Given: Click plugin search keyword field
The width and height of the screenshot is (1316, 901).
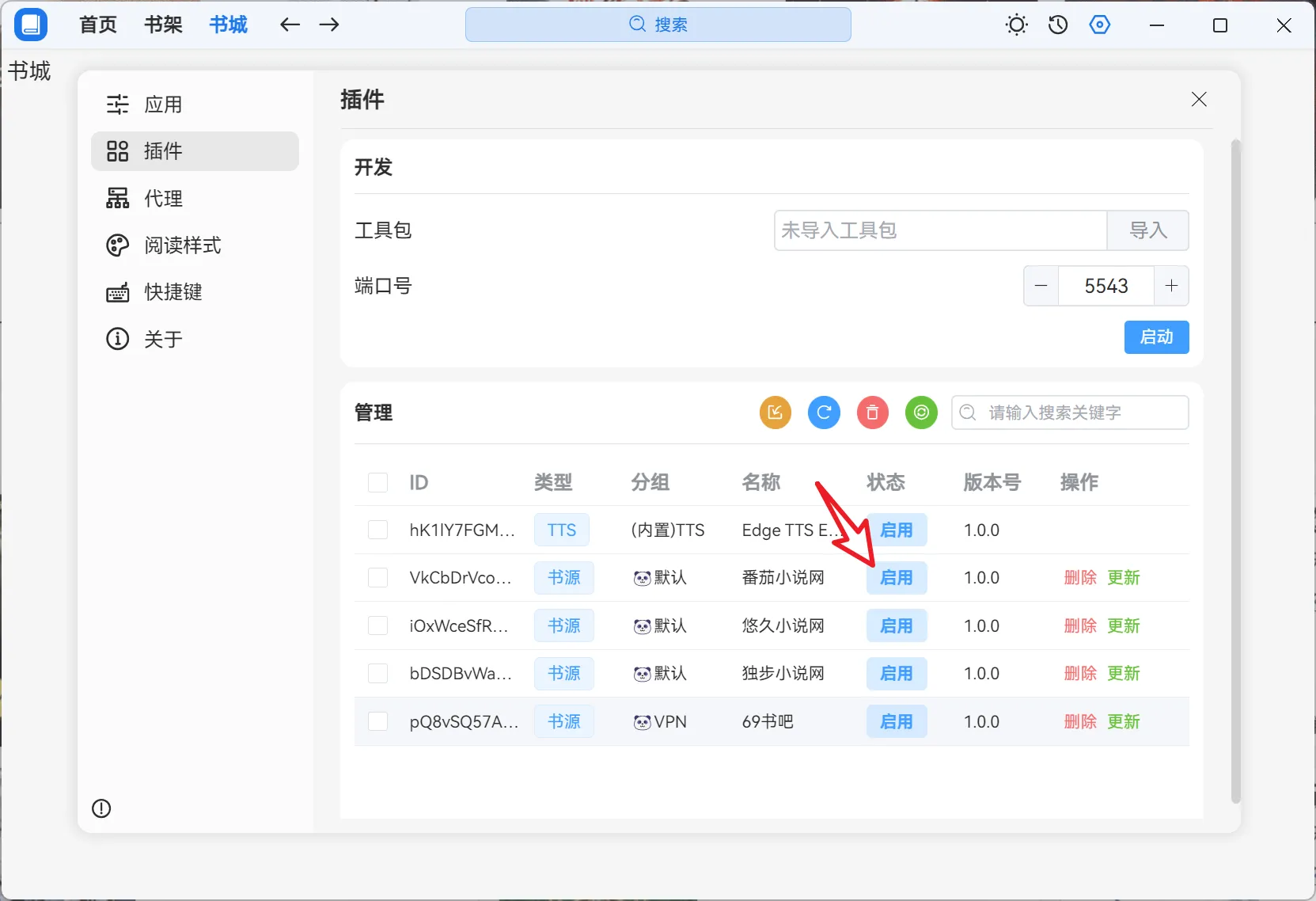Looking at the screenshot, I should point(1070,412).
